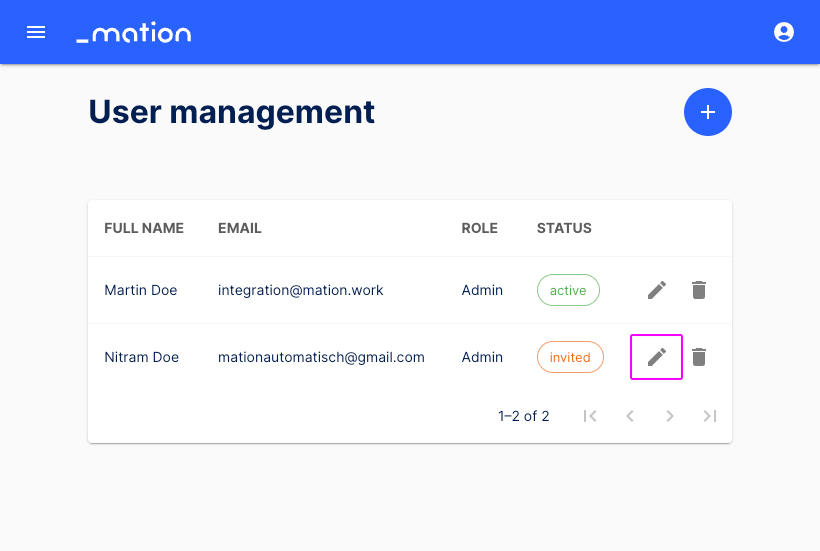This screenshot has width=820, height=551.
Task: Click Admin role in Martin Doe row
Action: 482,290
